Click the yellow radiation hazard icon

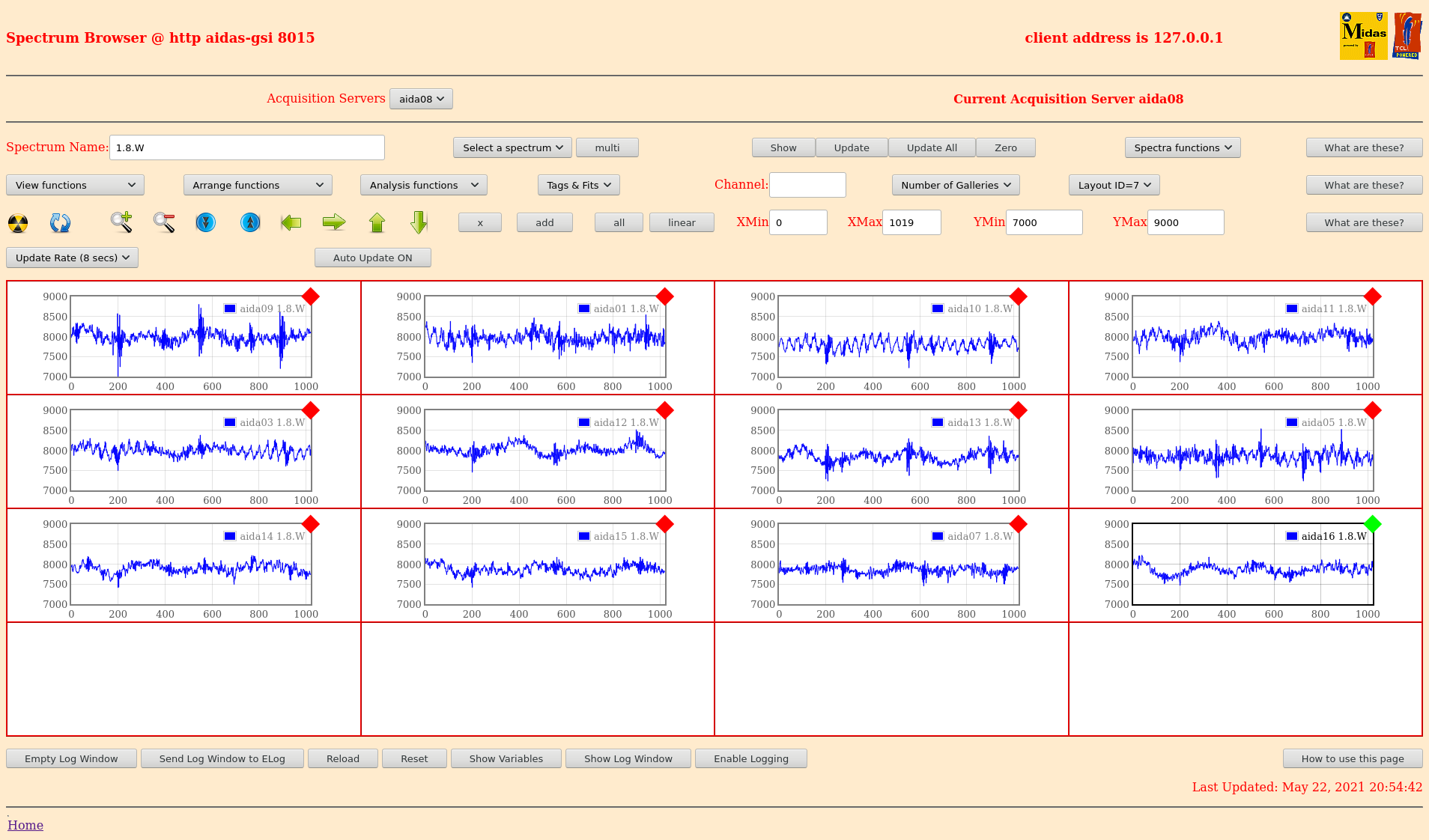[18, 222]
